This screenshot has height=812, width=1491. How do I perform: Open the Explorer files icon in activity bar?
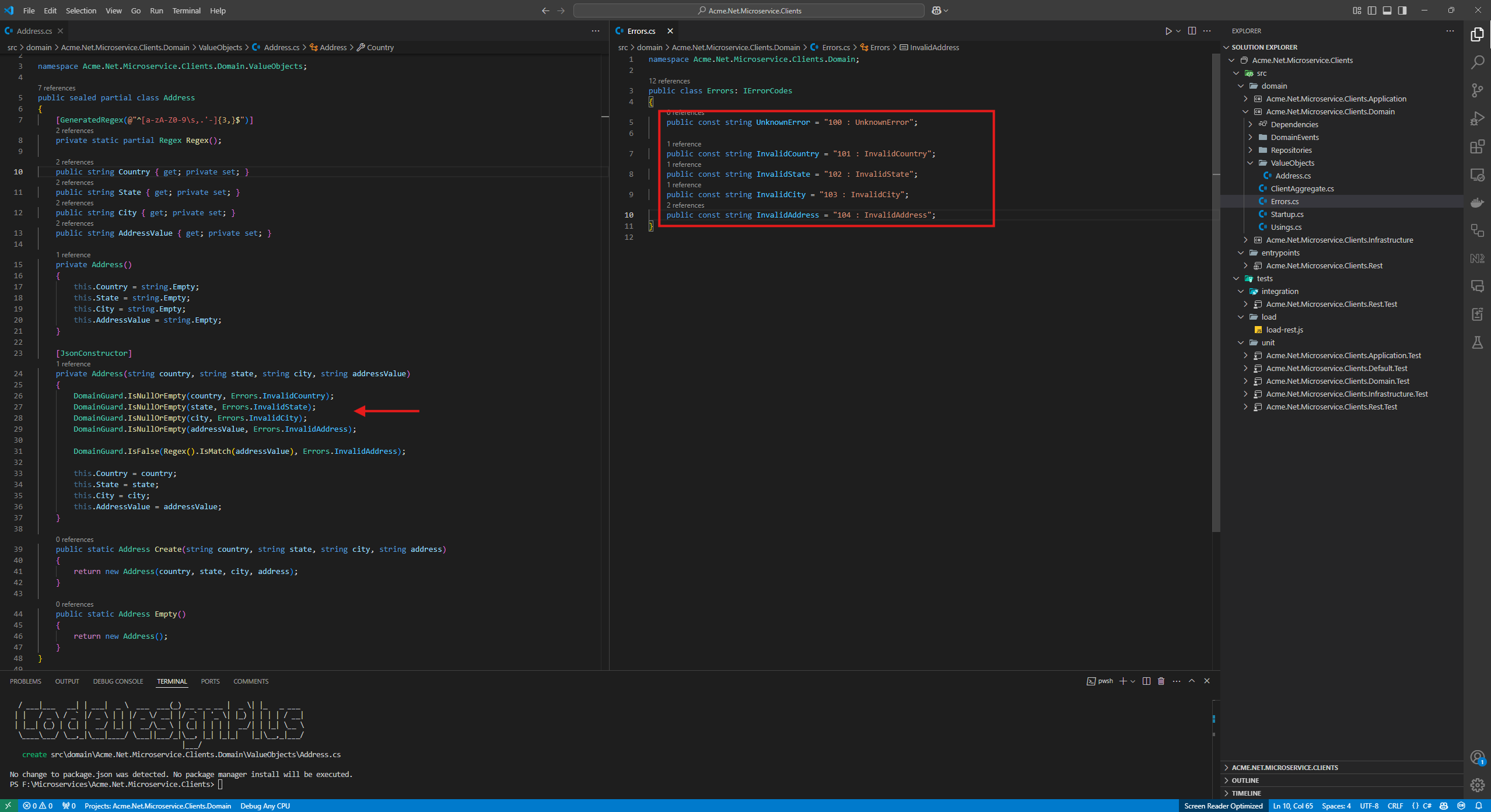[1477, 34]
